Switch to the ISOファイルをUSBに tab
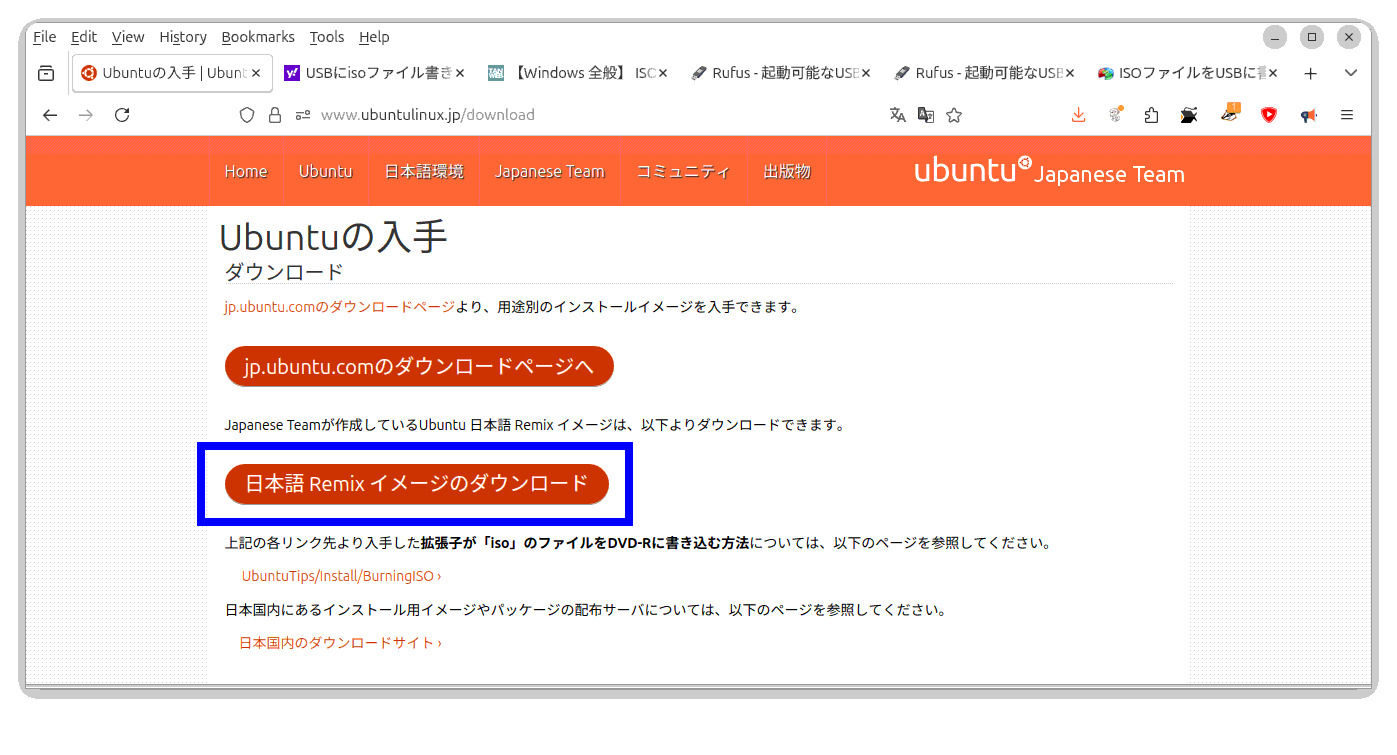The width and height of the screenshot is (1397, 755). 1187,73
